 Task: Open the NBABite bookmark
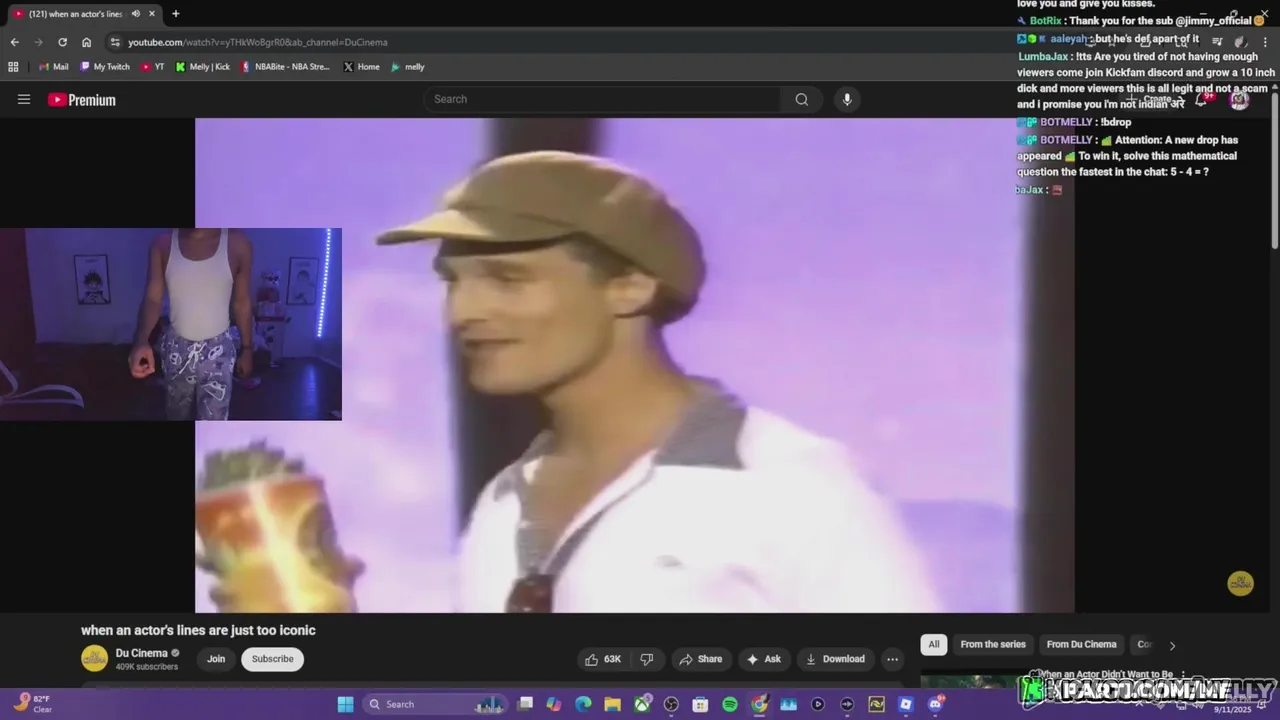point(285,67)
